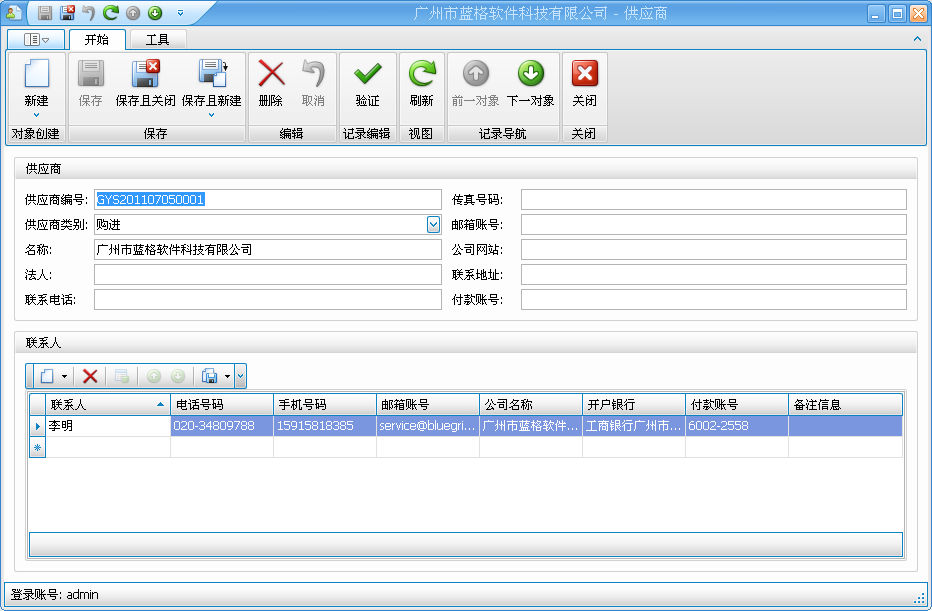The image size is (932, 611).
Task: Expand the 新建 dropdown arrow
Action: [x=36, y=115]
